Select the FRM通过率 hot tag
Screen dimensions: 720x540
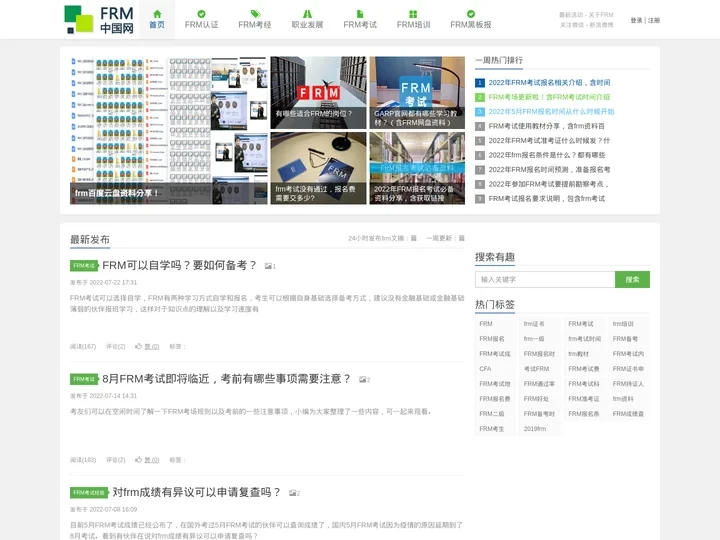(539, 384)
